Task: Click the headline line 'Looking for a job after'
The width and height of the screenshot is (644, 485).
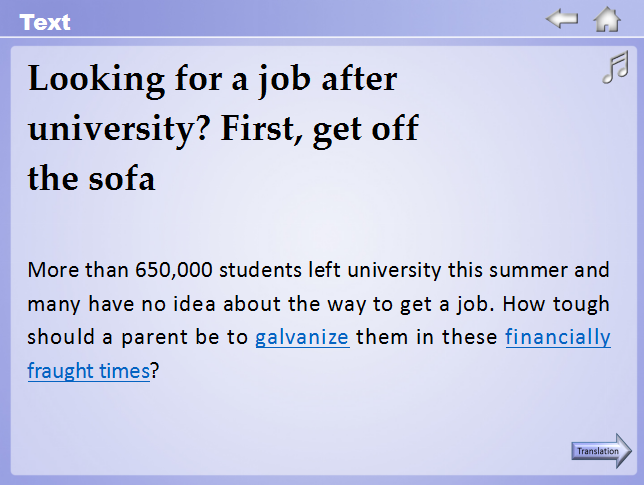Action: 213,78
